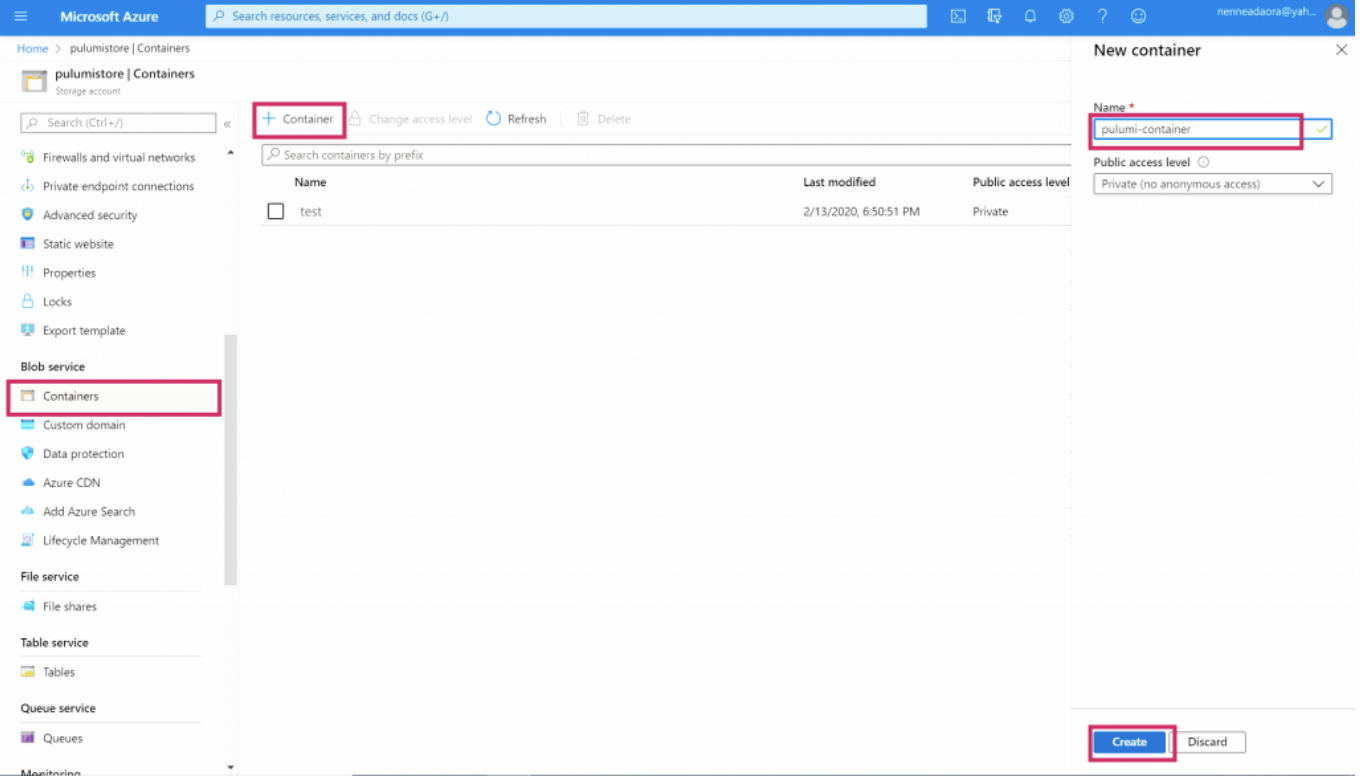The image size is (1360, 778).
Task: Click the Custom domain icon
Action: (28, 426)
